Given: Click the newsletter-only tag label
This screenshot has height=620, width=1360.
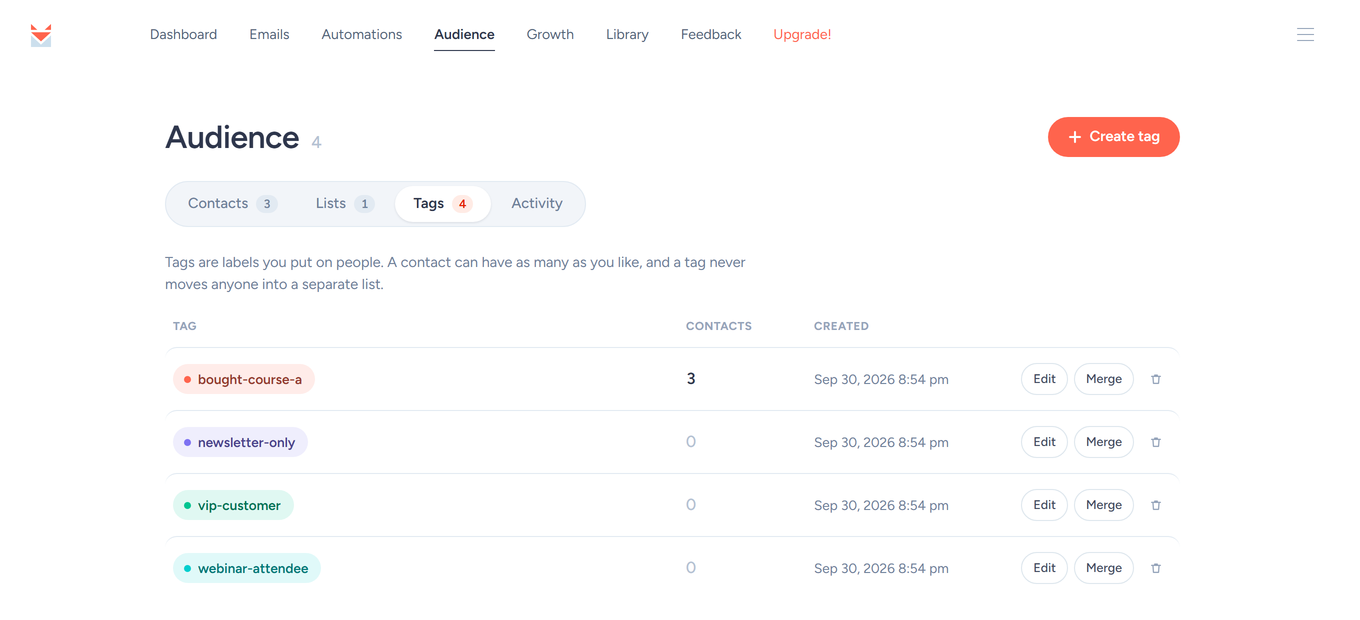Looking at the screenshot, I should coord(240,442).
